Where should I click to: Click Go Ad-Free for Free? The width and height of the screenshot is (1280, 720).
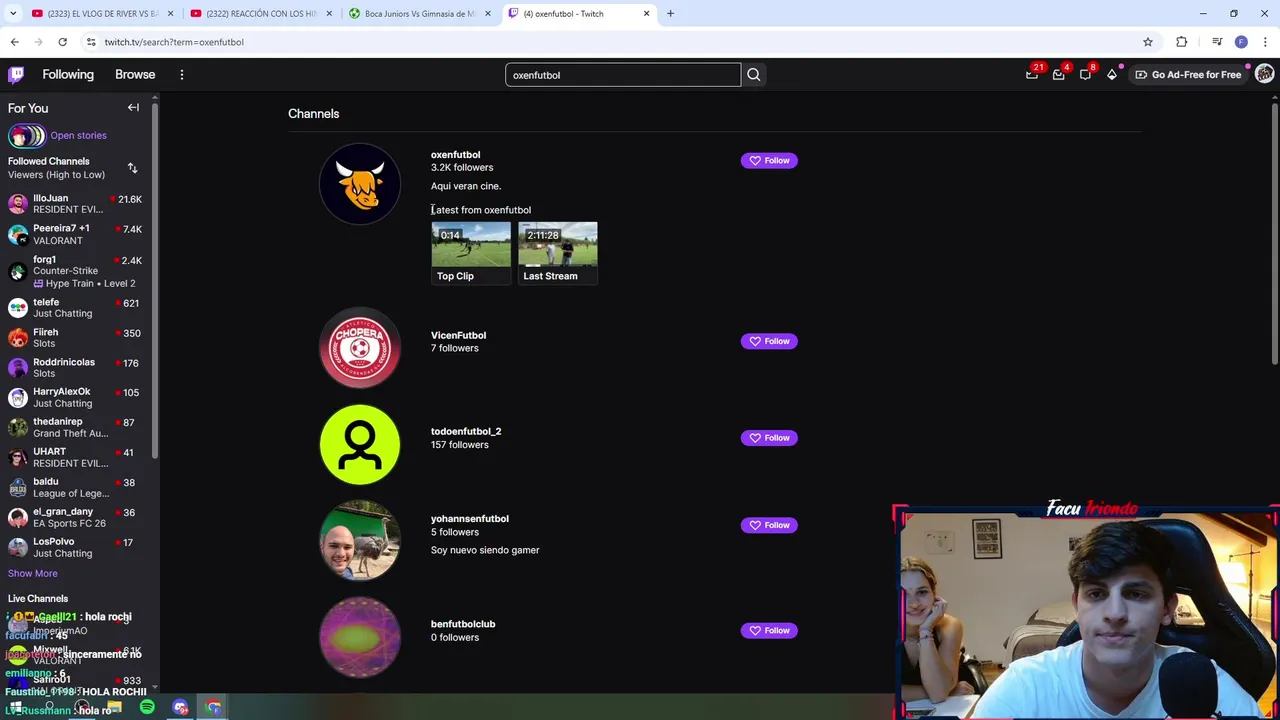pyautogui.click(x=1188, y=75)
